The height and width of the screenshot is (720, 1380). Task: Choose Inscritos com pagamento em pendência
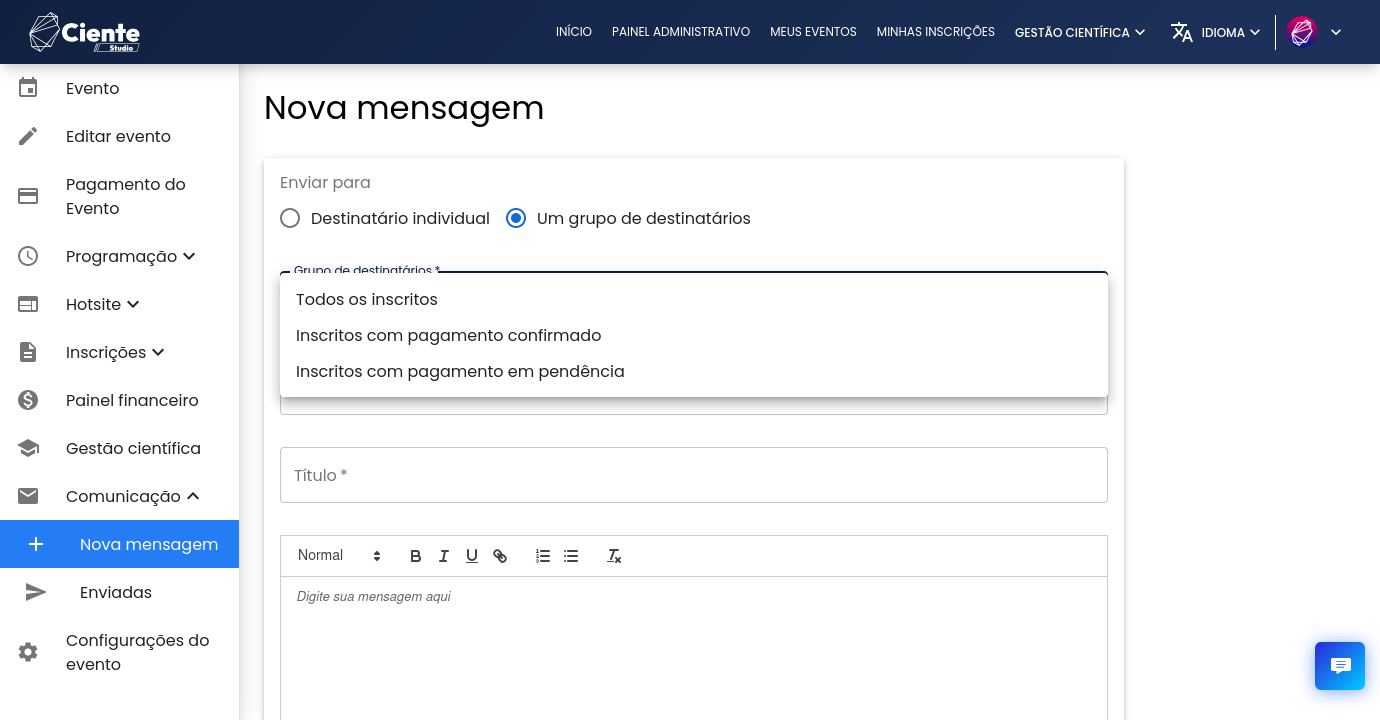(x=460, y=372)
